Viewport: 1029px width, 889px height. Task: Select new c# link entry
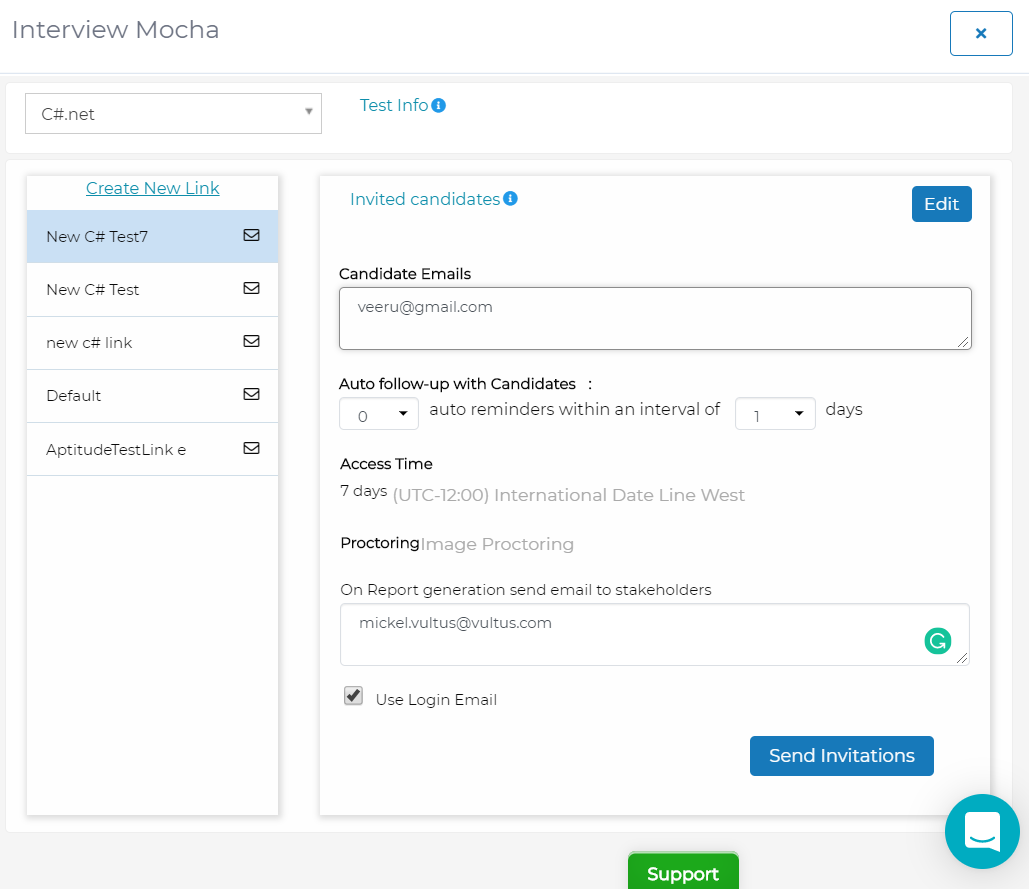(x=152, y=342)
